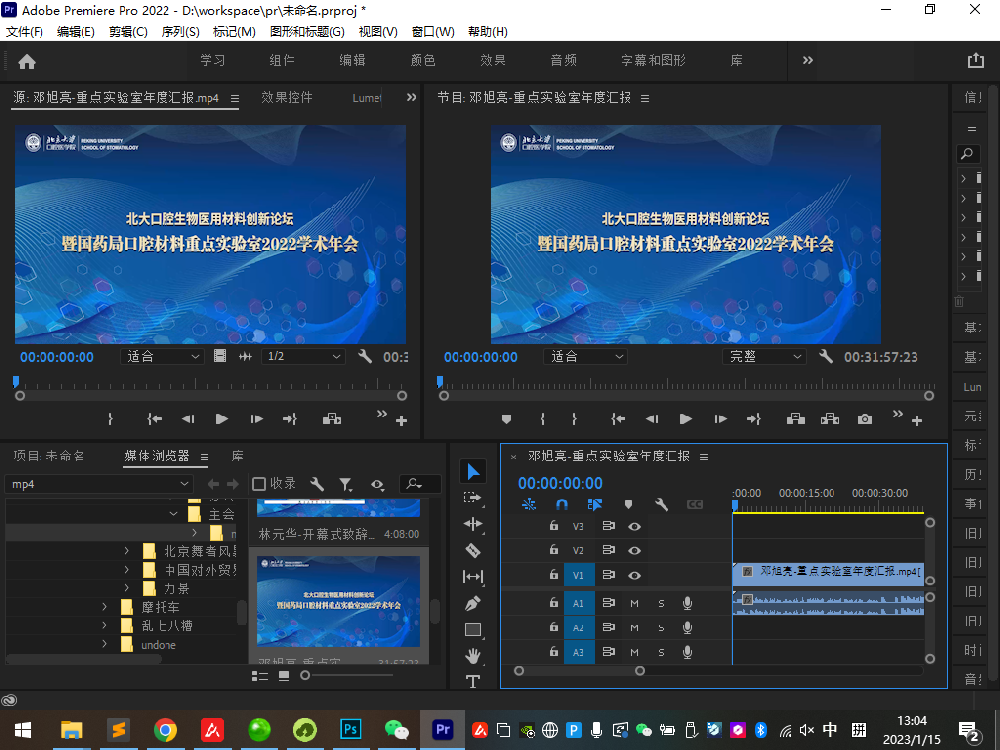This screenshot has width=1000, height=750.
Task: Select the Slip tool
Action: [x=473, y=577]
